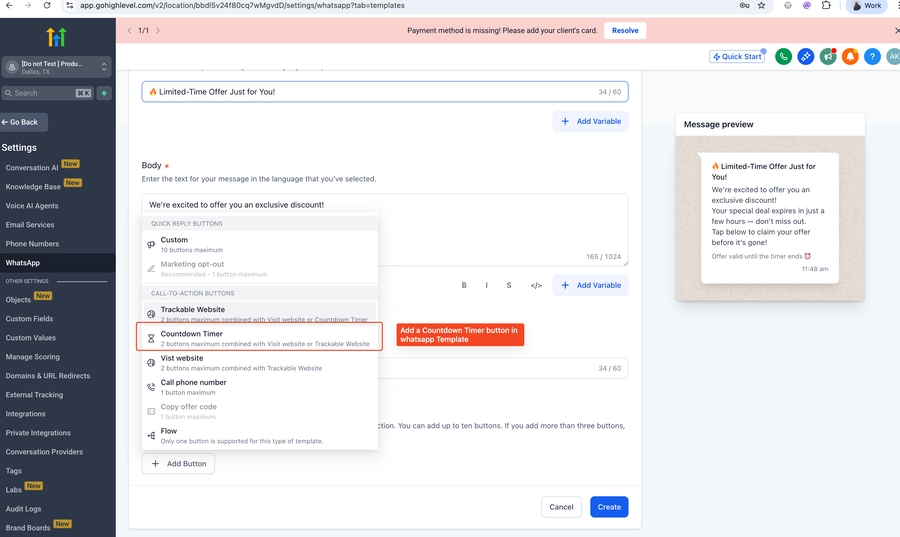
Task: Open the Add Button dropdown
Action: click(x=178, y=464)
